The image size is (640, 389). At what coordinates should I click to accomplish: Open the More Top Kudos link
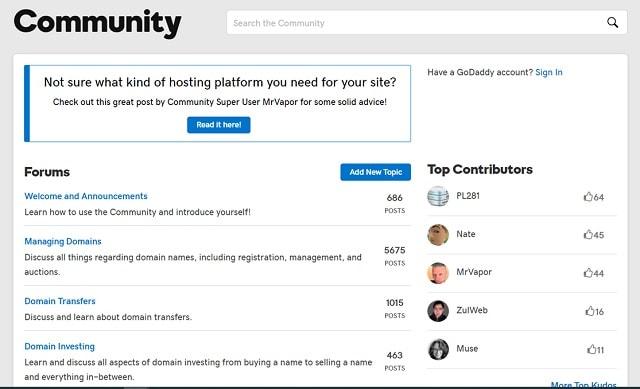583,385
